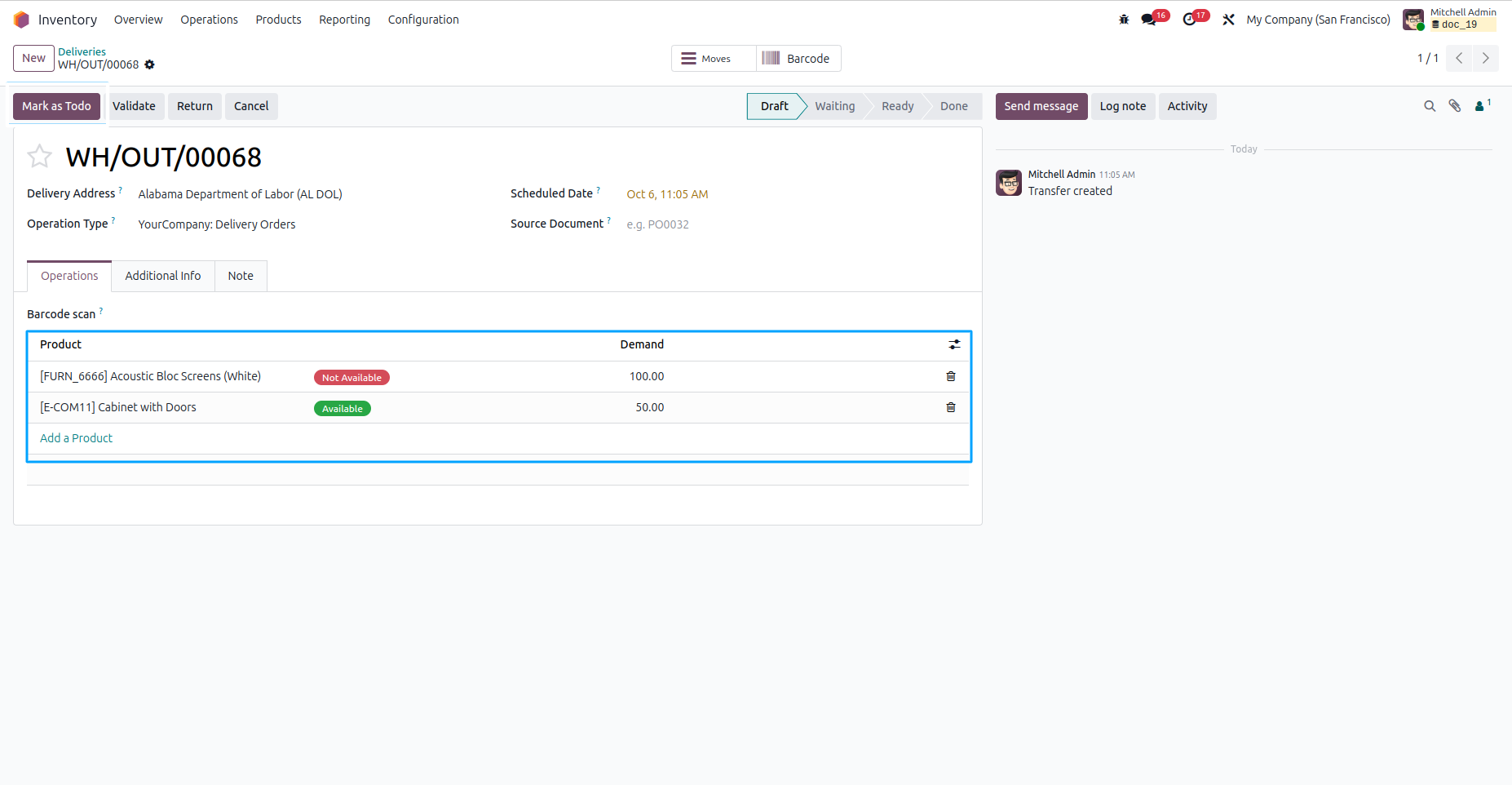Image resolution: width=1512 pixels, height=785 pixels.
Task: Go to next record arrow
Action: pos(1485,58)
